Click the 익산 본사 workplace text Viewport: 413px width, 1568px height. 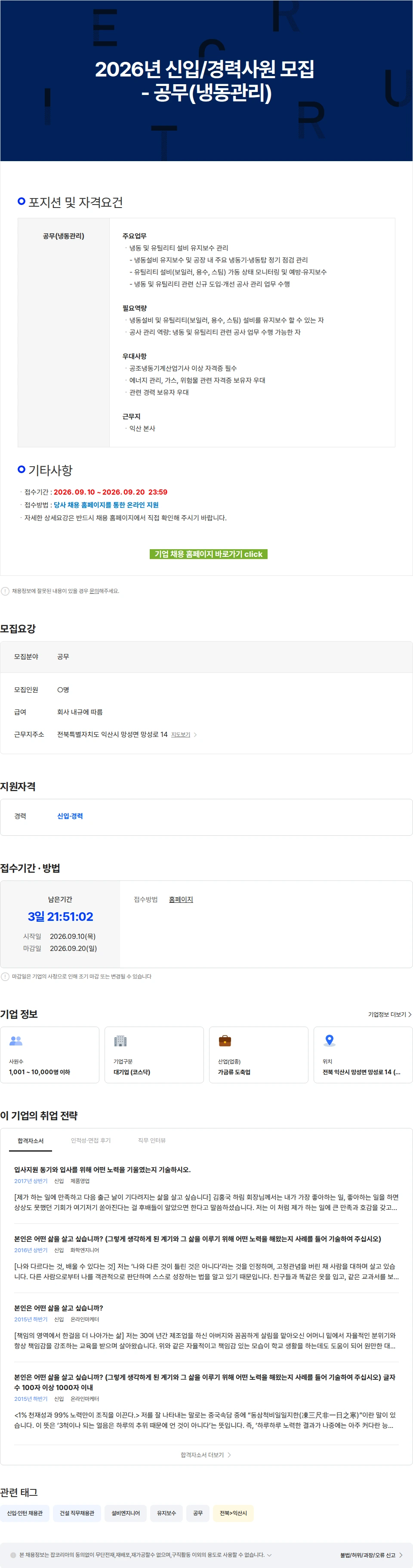coord(142,428)
